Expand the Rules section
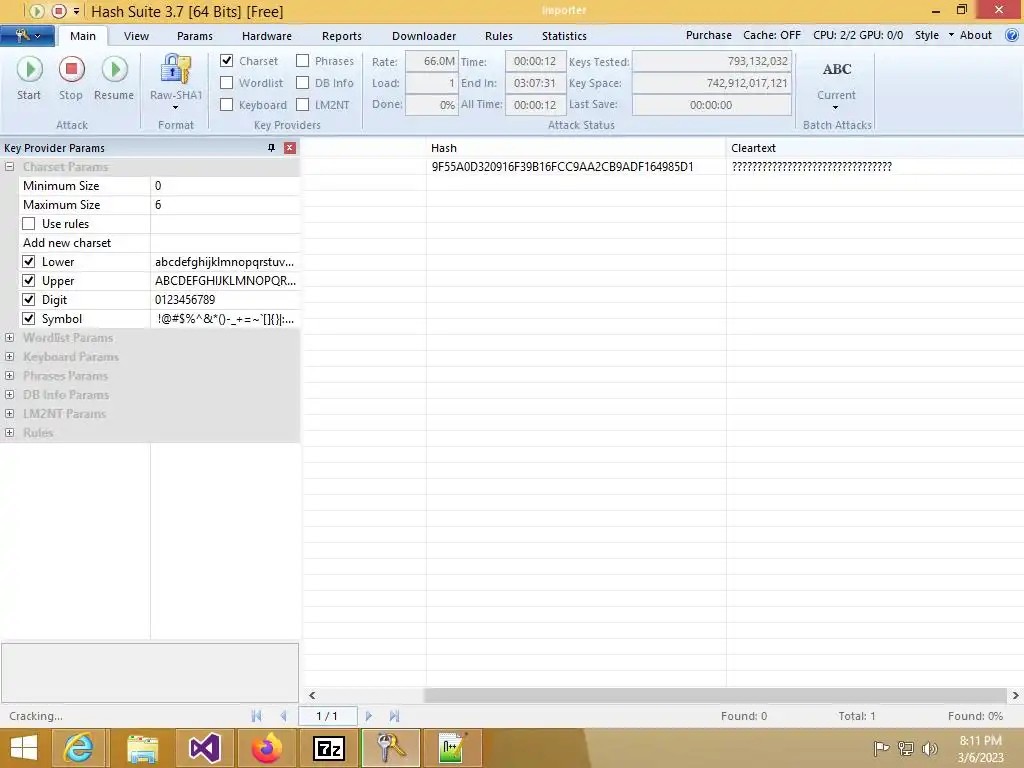The width and height of the screenshot is (1024, 768). [x=9, y=432]
